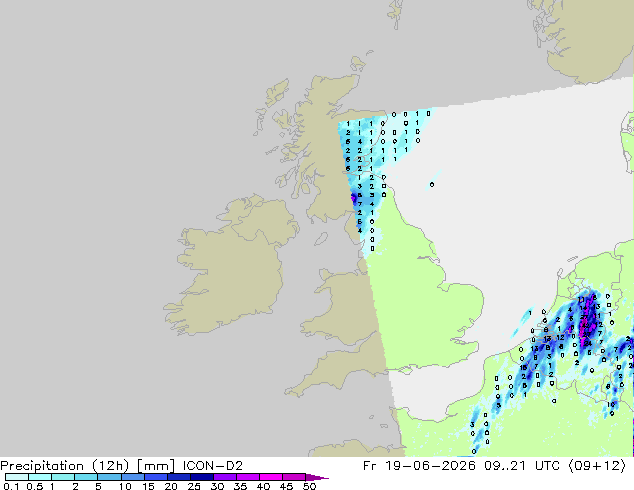Screen dimensions: 634x490
Task: Click the 'Fr 19-06-2026' date text
Action: [x=419, y=466]
